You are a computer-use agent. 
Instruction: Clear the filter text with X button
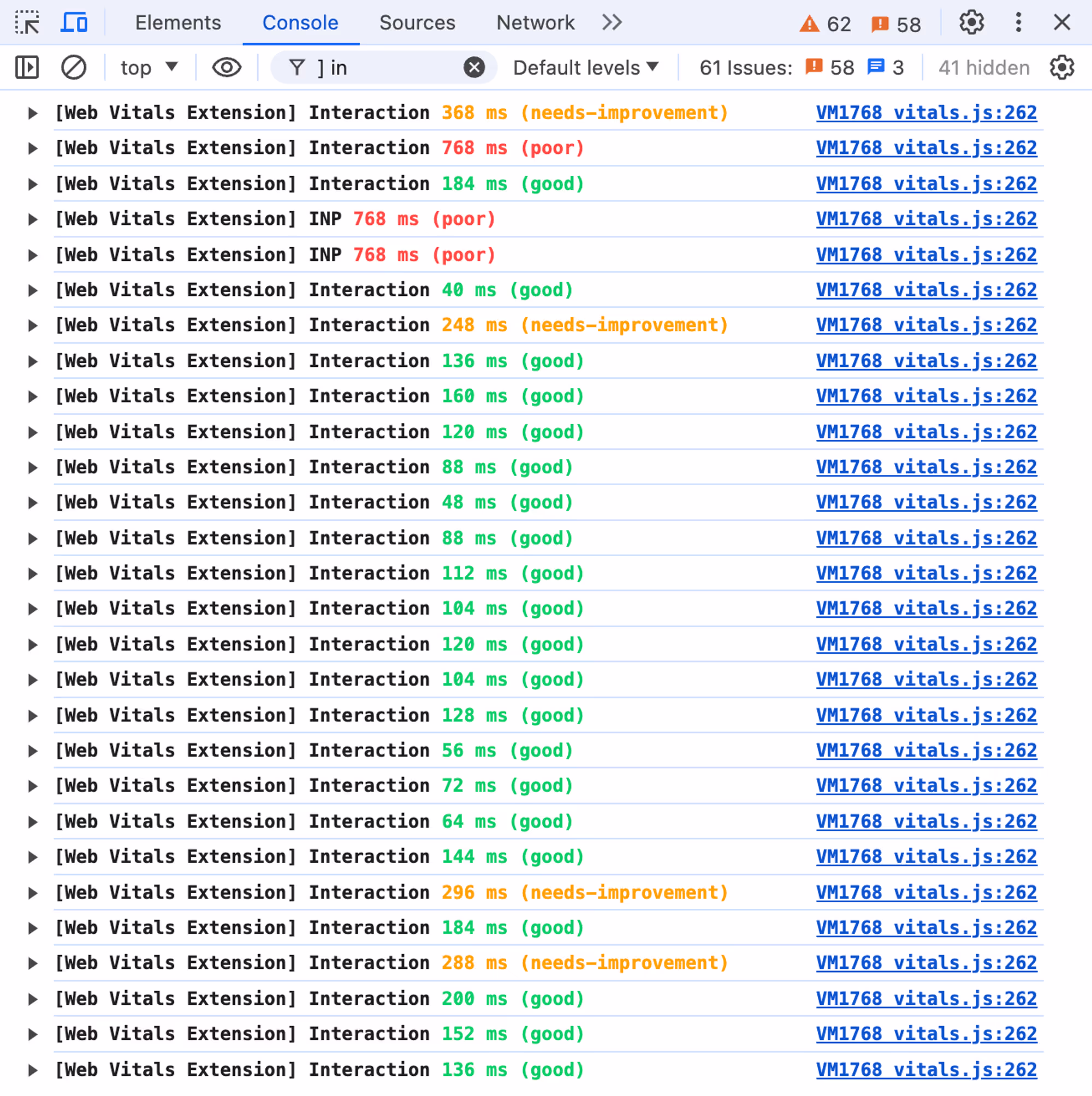coord(474,68)
